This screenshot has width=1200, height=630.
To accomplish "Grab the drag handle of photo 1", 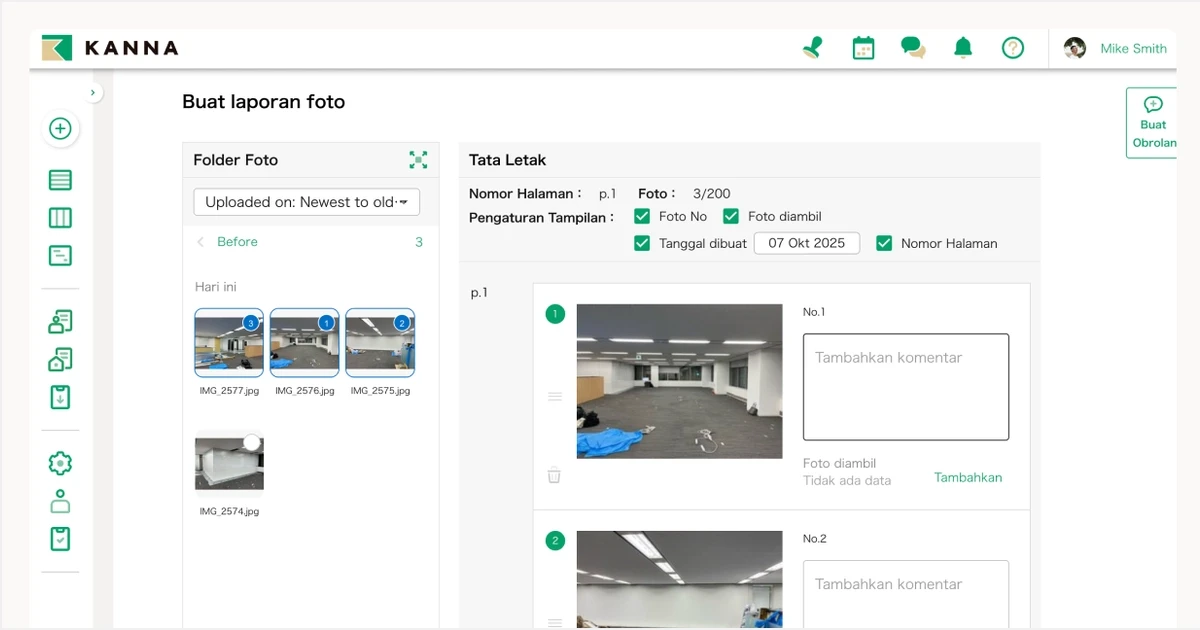I will 555,397.
